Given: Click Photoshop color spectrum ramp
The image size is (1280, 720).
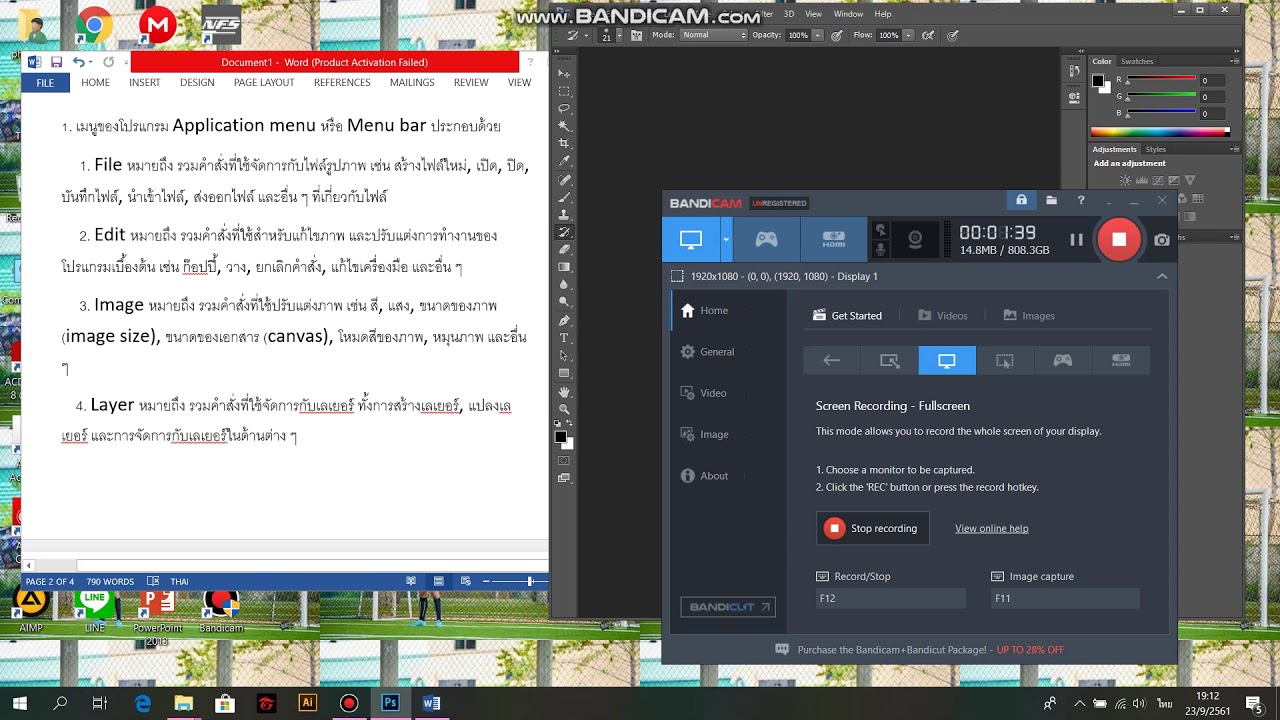Looking at the screenshot, I should 1160,131.
